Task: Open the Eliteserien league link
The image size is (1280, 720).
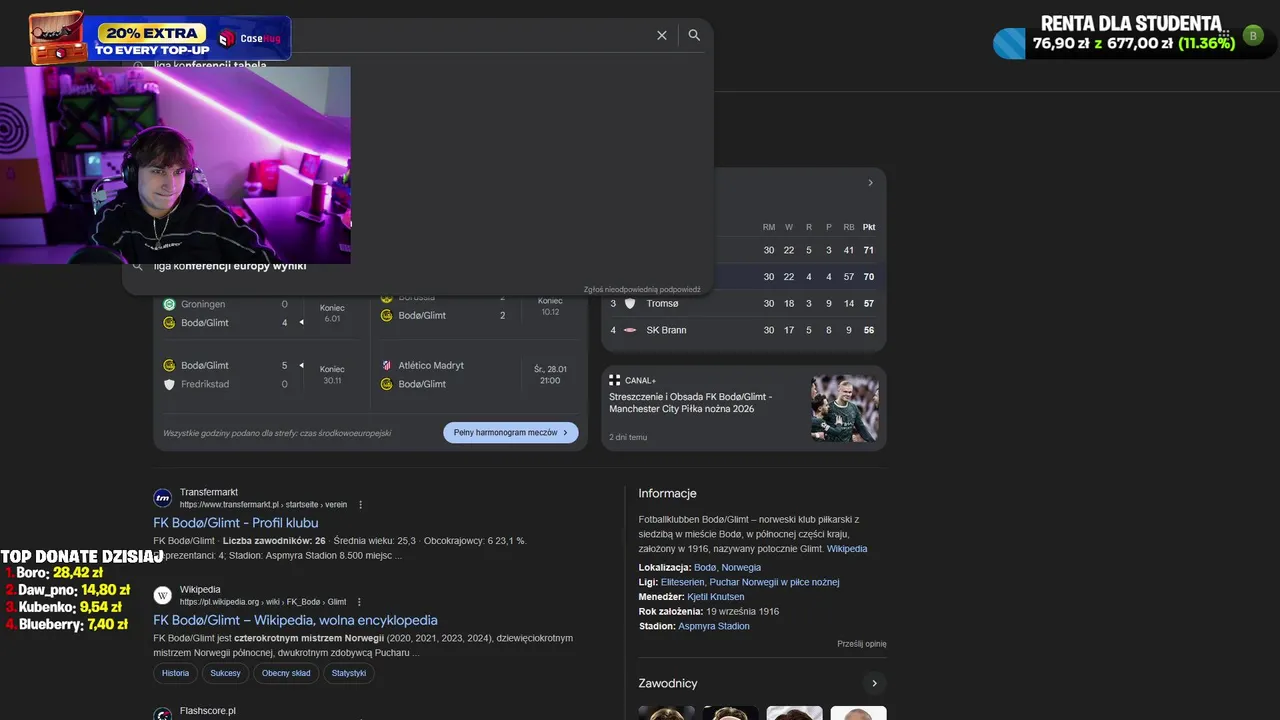Action: click(x=682, y=582)
